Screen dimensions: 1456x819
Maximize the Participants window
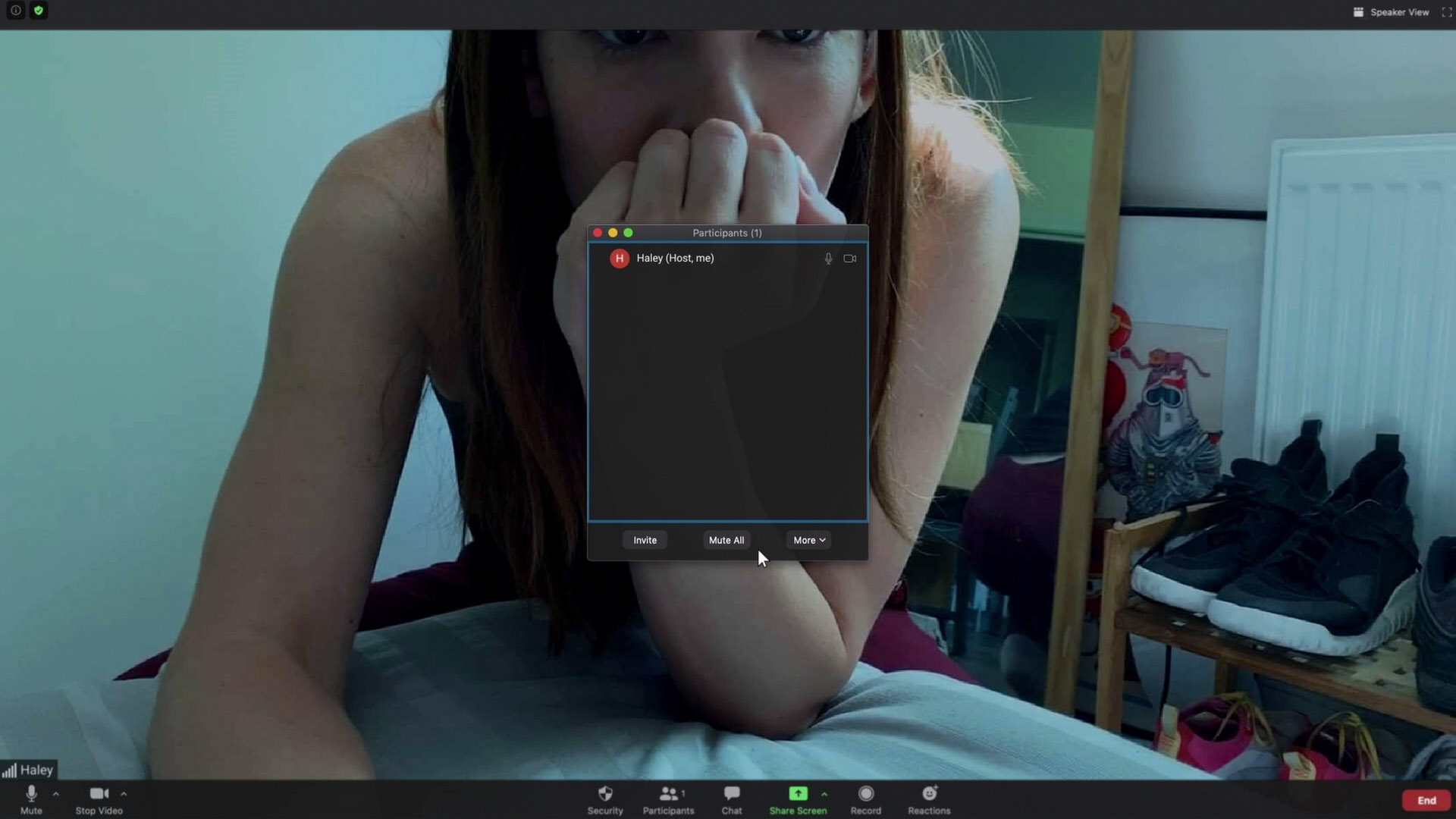pyautogui.click(x=628, y=233)
